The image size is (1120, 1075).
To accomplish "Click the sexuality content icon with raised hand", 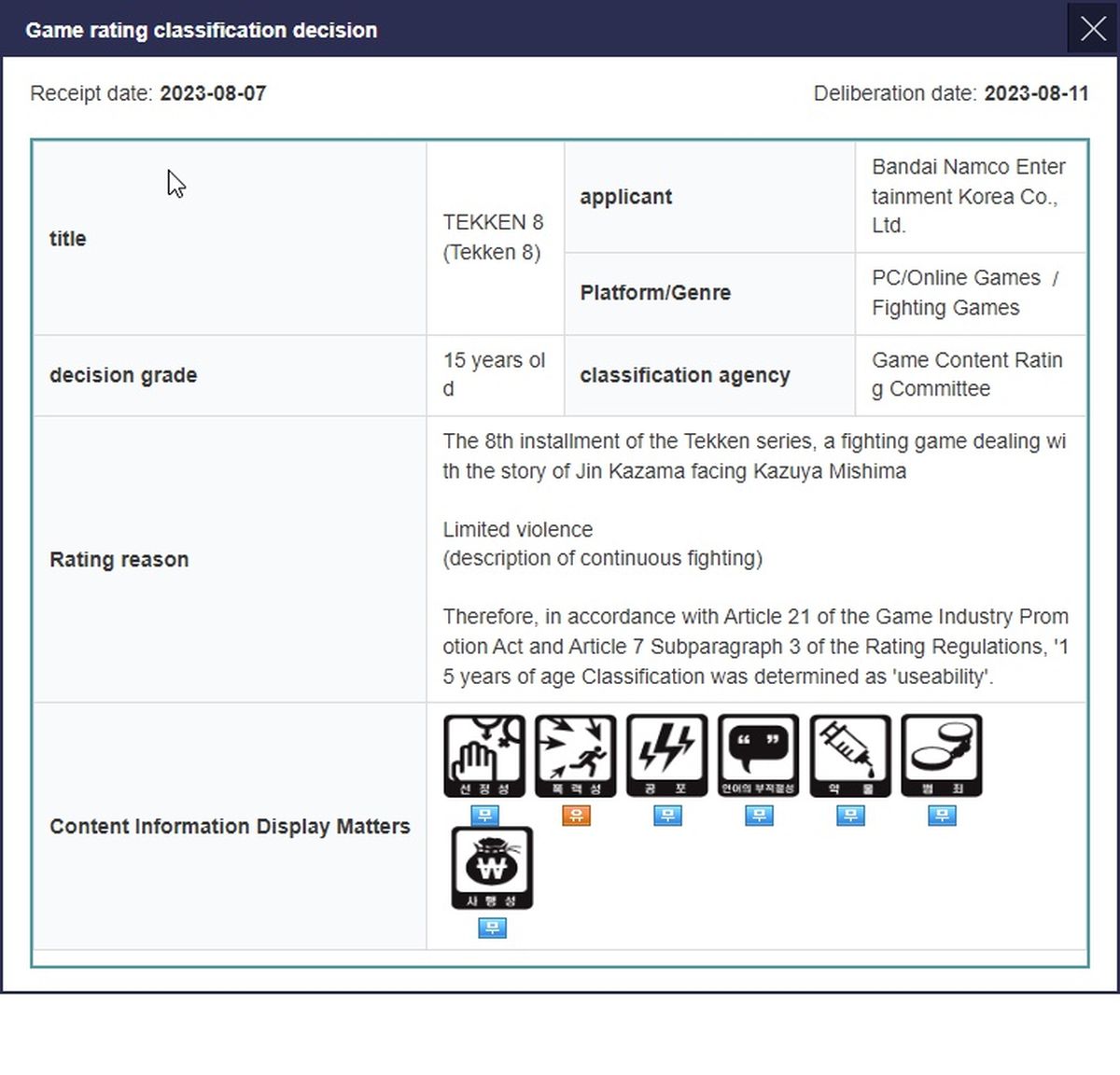I will tap(483, 755).
